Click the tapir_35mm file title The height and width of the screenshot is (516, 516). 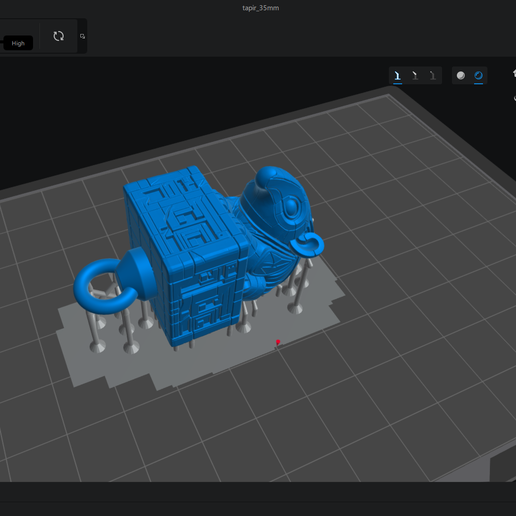click(260, 8)
